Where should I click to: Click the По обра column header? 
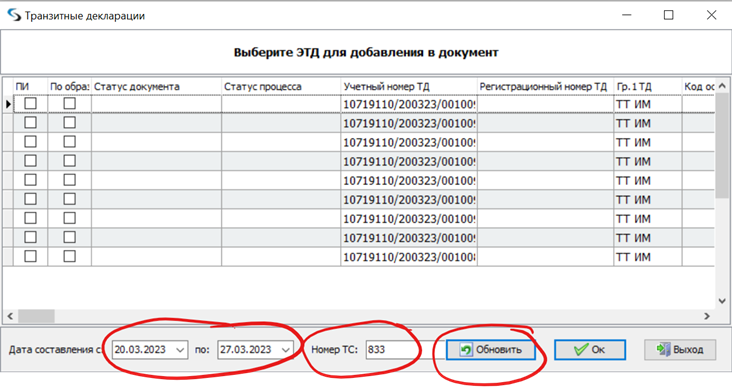click(70, 86)
